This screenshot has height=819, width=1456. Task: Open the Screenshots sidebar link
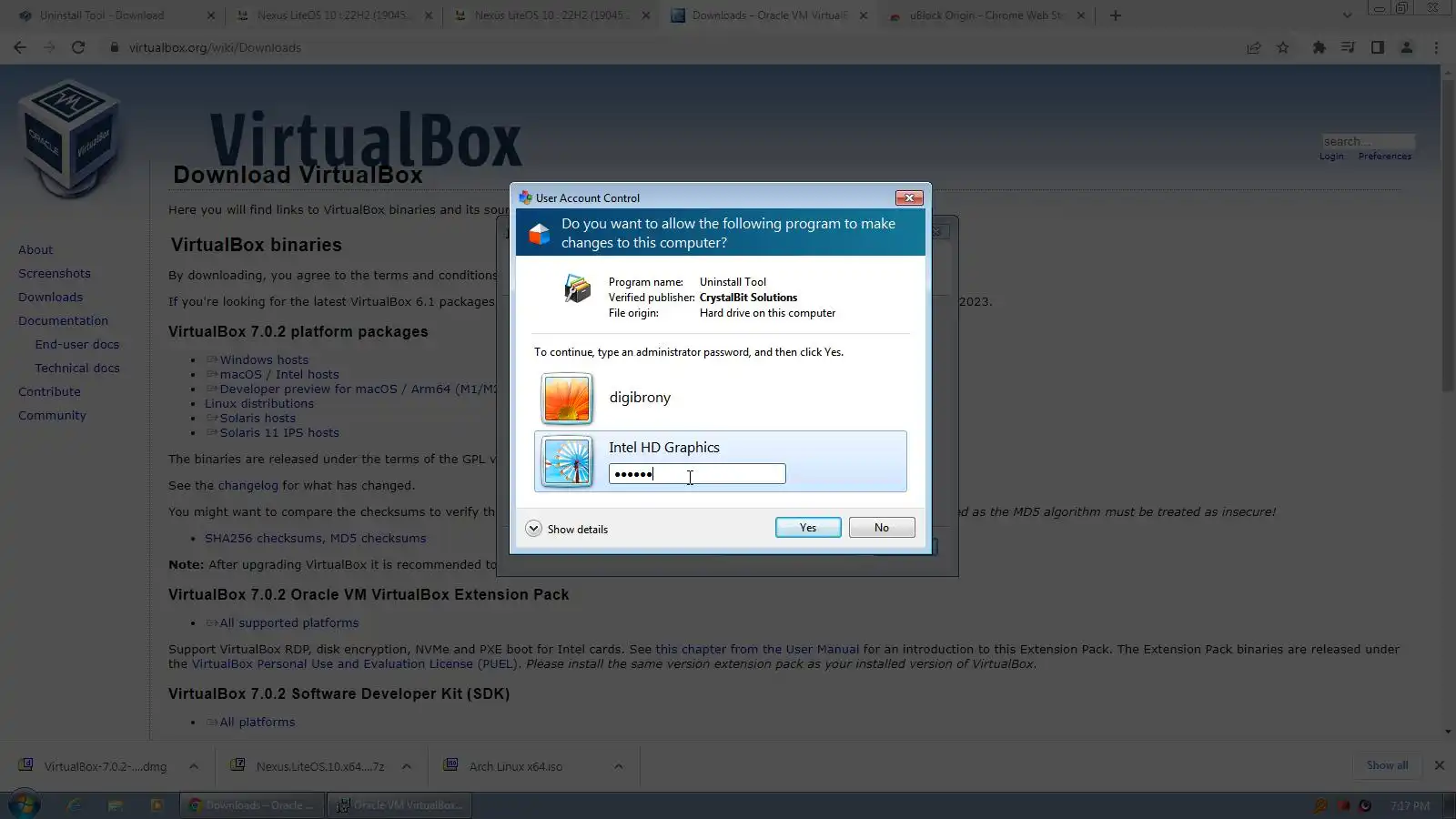click(x=55, y=274)
